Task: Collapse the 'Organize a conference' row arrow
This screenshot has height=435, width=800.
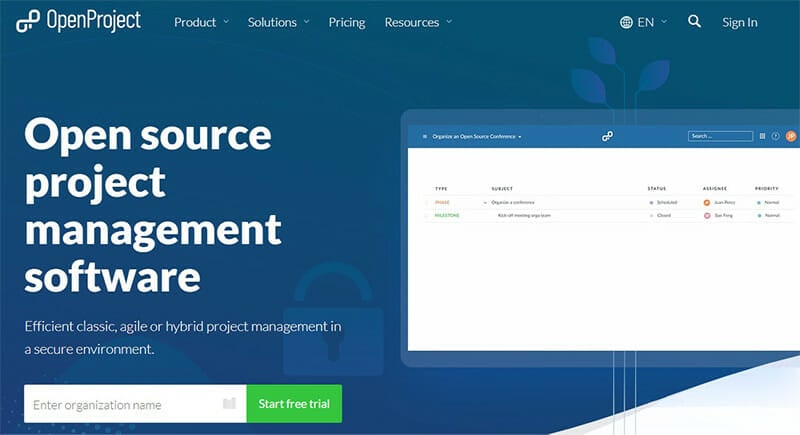Action: (x=485, y=203)
